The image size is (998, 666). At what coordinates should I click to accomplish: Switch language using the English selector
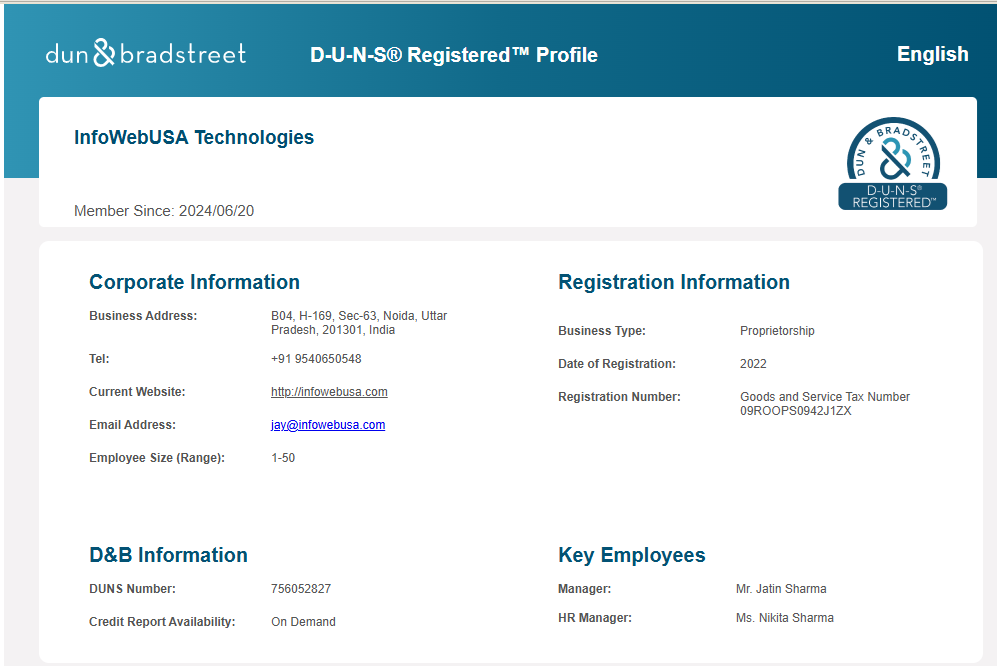932,54
